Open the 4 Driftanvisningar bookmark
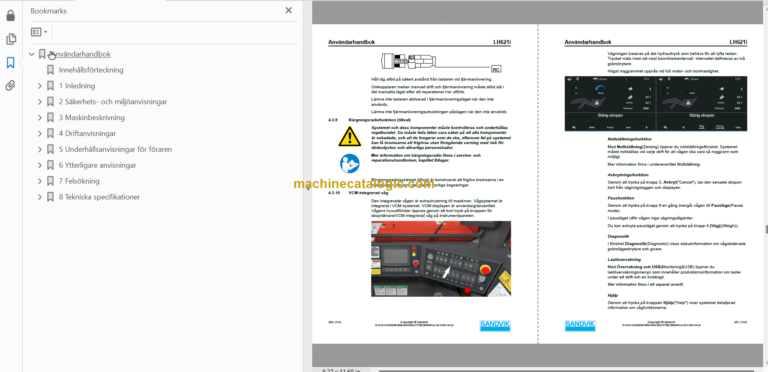 [87, 134]
